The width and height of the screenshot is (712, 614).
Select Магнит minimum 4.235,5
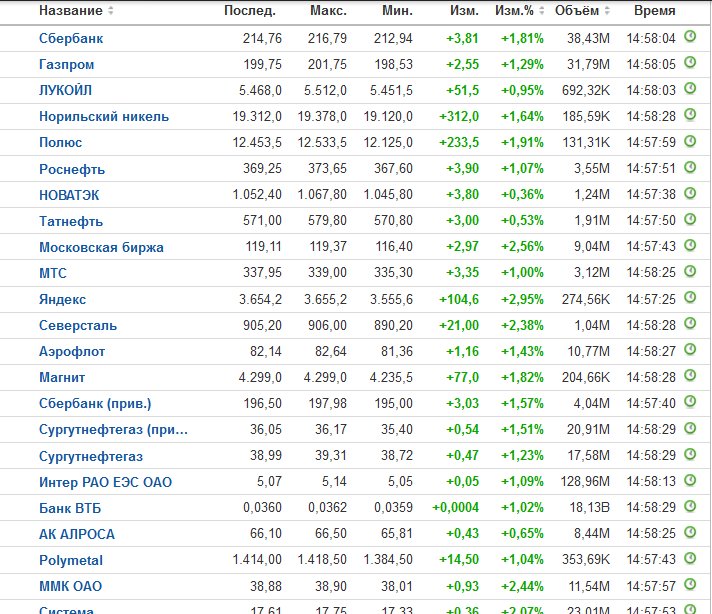391,377
